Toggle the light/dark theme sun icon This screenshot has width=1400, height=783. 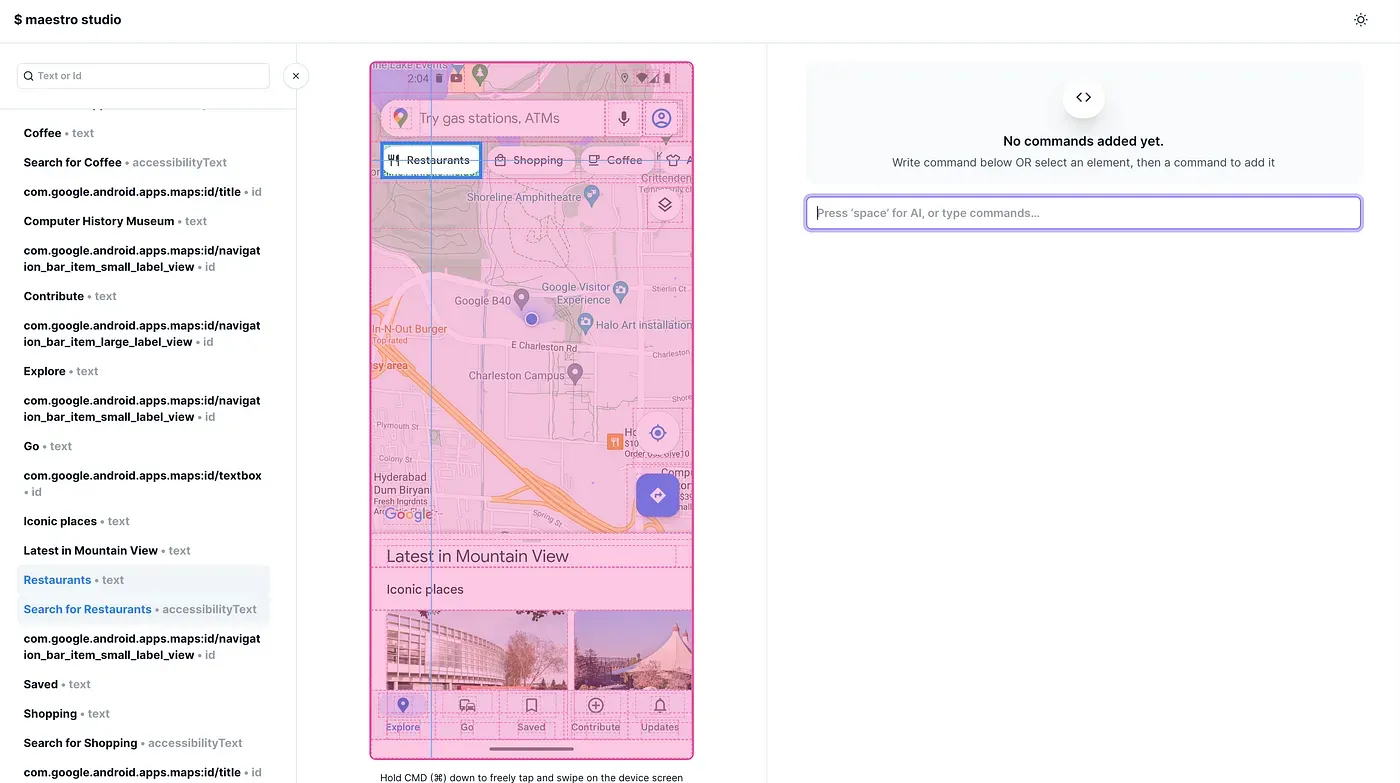pos(1360,20)
